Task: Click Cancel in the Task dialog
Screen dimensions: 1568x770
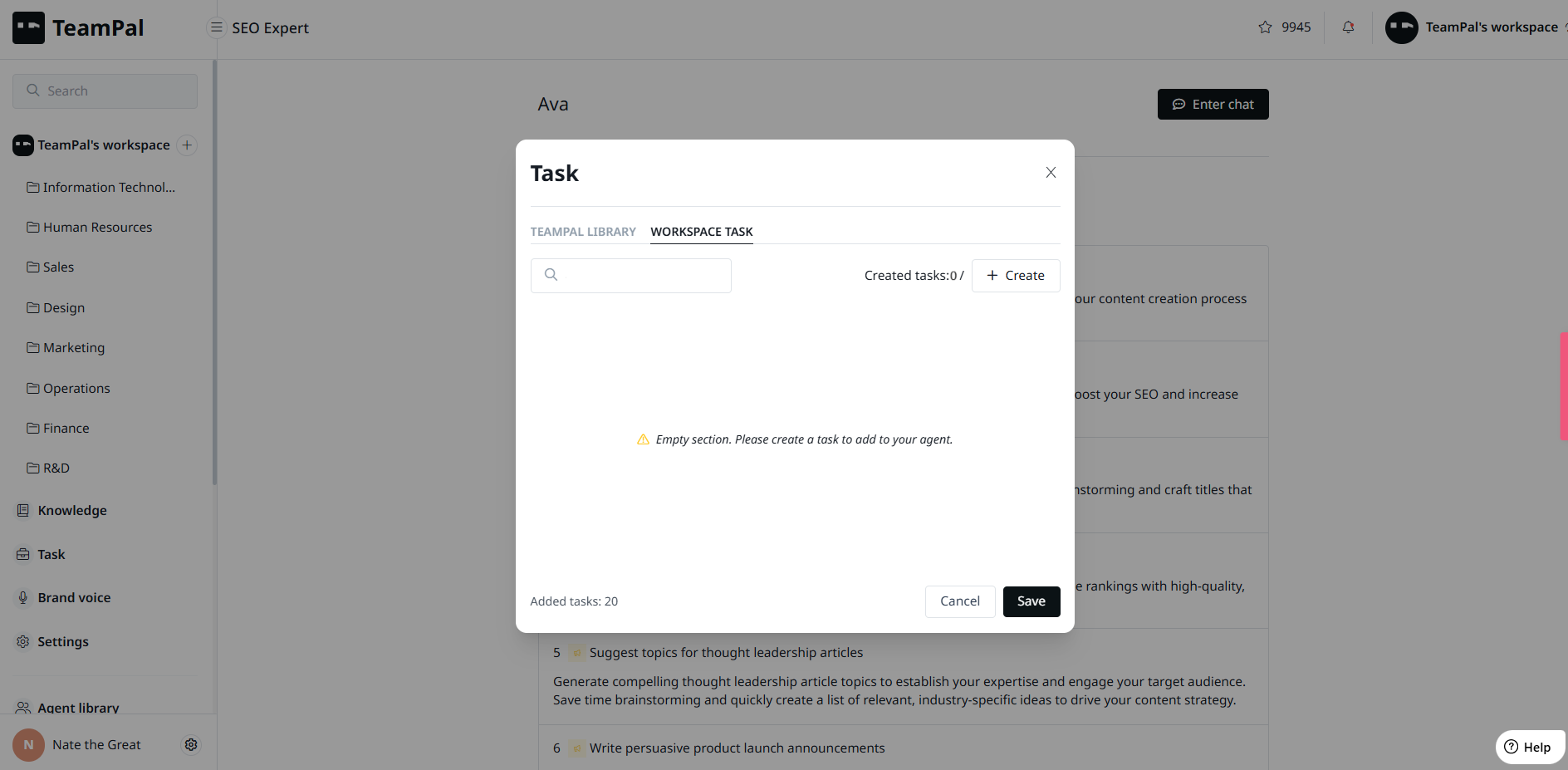Action: pos(960,601)
